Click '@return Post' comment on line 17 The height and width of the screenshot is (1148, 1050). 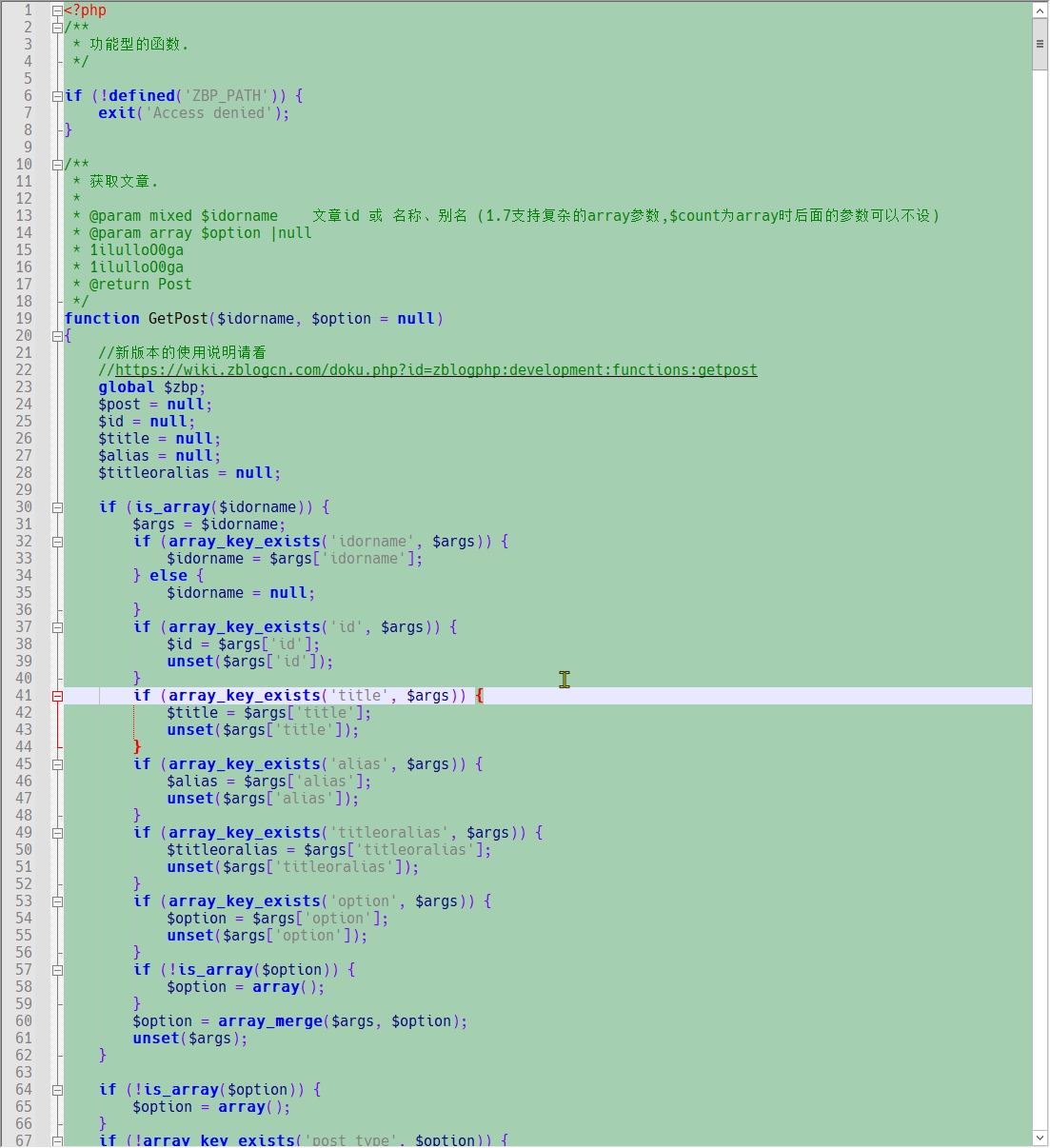pos(140,285)
